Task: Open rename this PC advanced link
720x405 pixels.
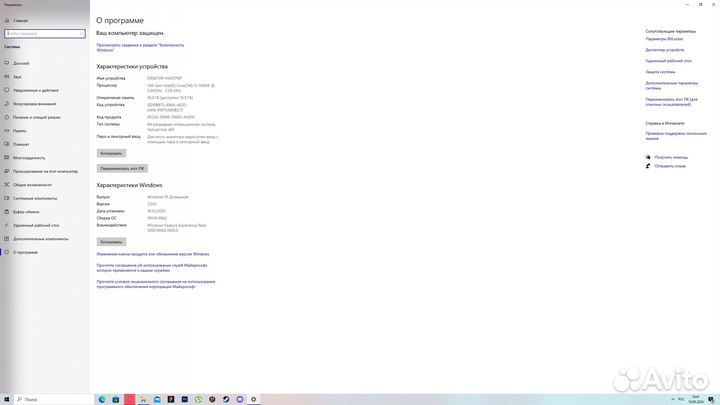Action: click(671, 102)
